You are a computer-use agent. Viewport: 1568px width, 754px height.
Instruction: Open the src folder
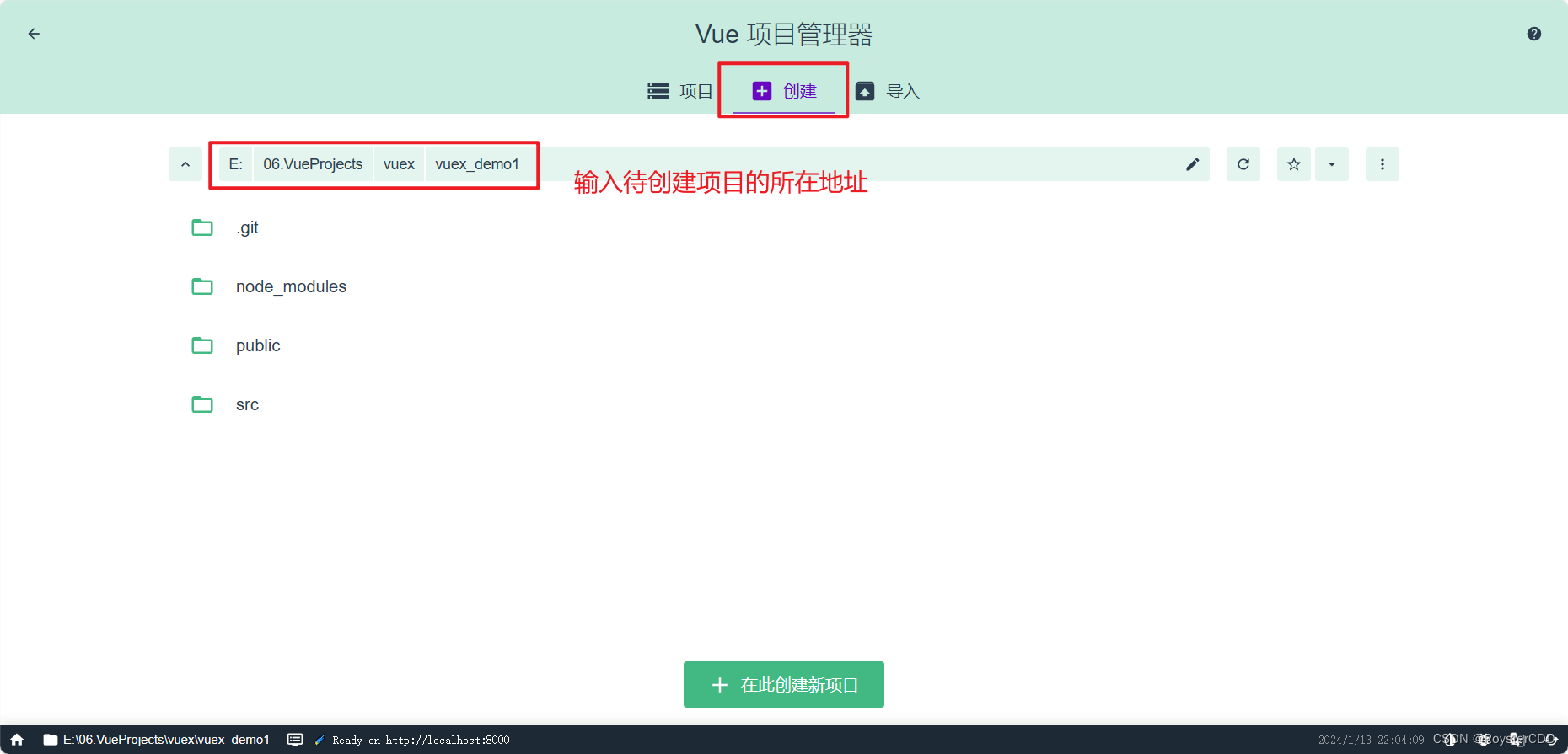[784, 404]
